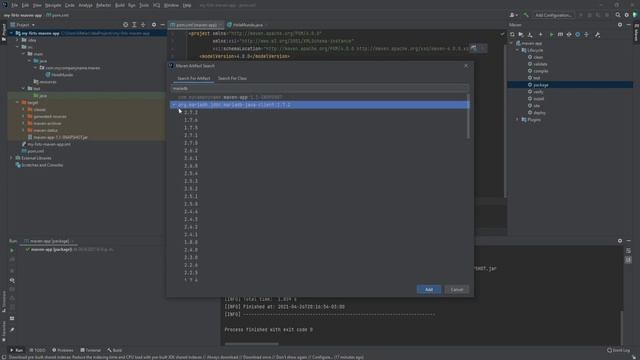The height and width of the screenshot is (360, 640).
Task: Click the dialog's vertical results scrollbar
Action: (468, 117)
